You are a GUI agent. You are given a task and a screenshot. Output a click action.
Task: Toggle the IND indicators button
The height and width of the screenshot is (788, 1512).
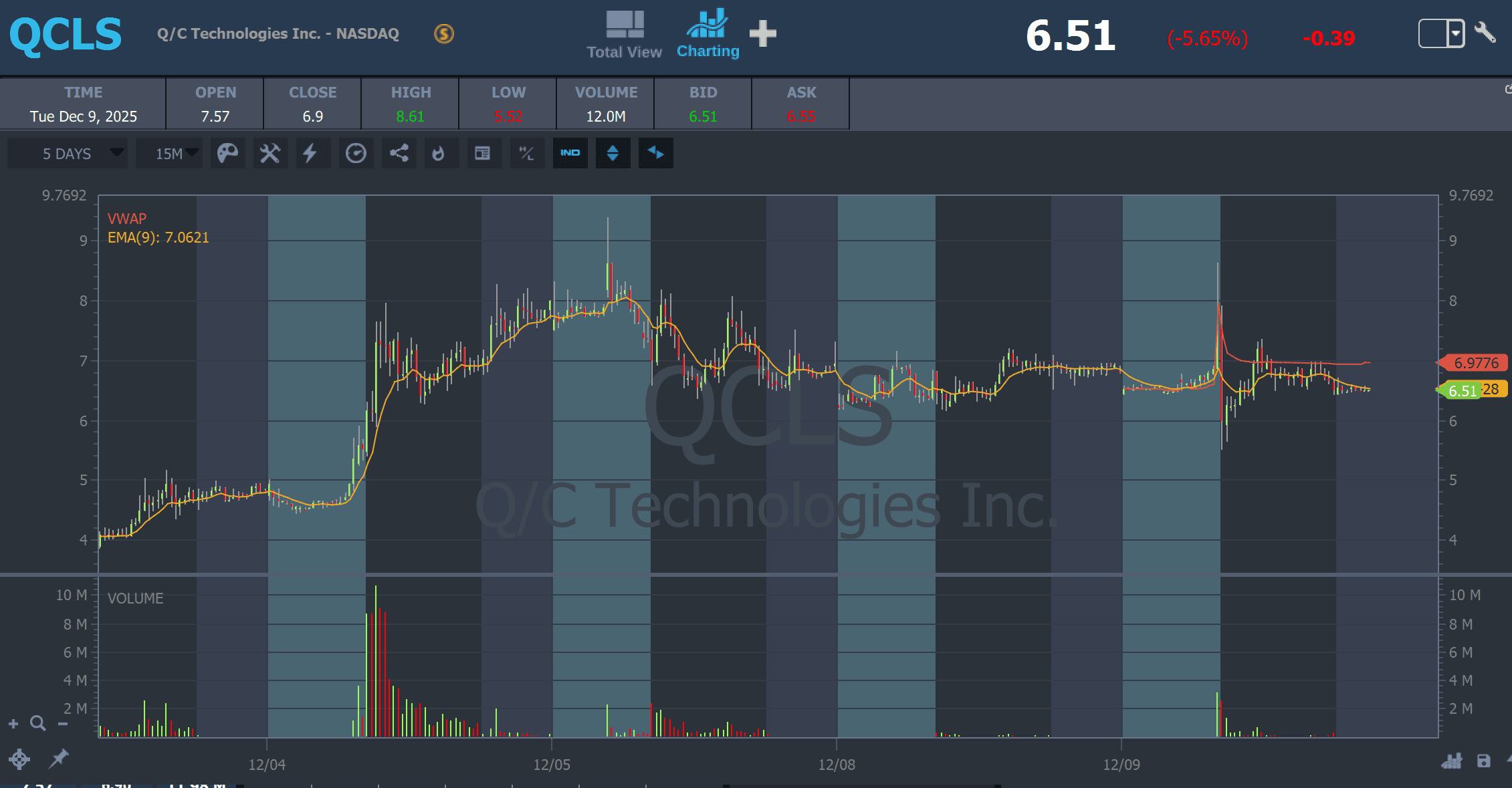point(570,153)
